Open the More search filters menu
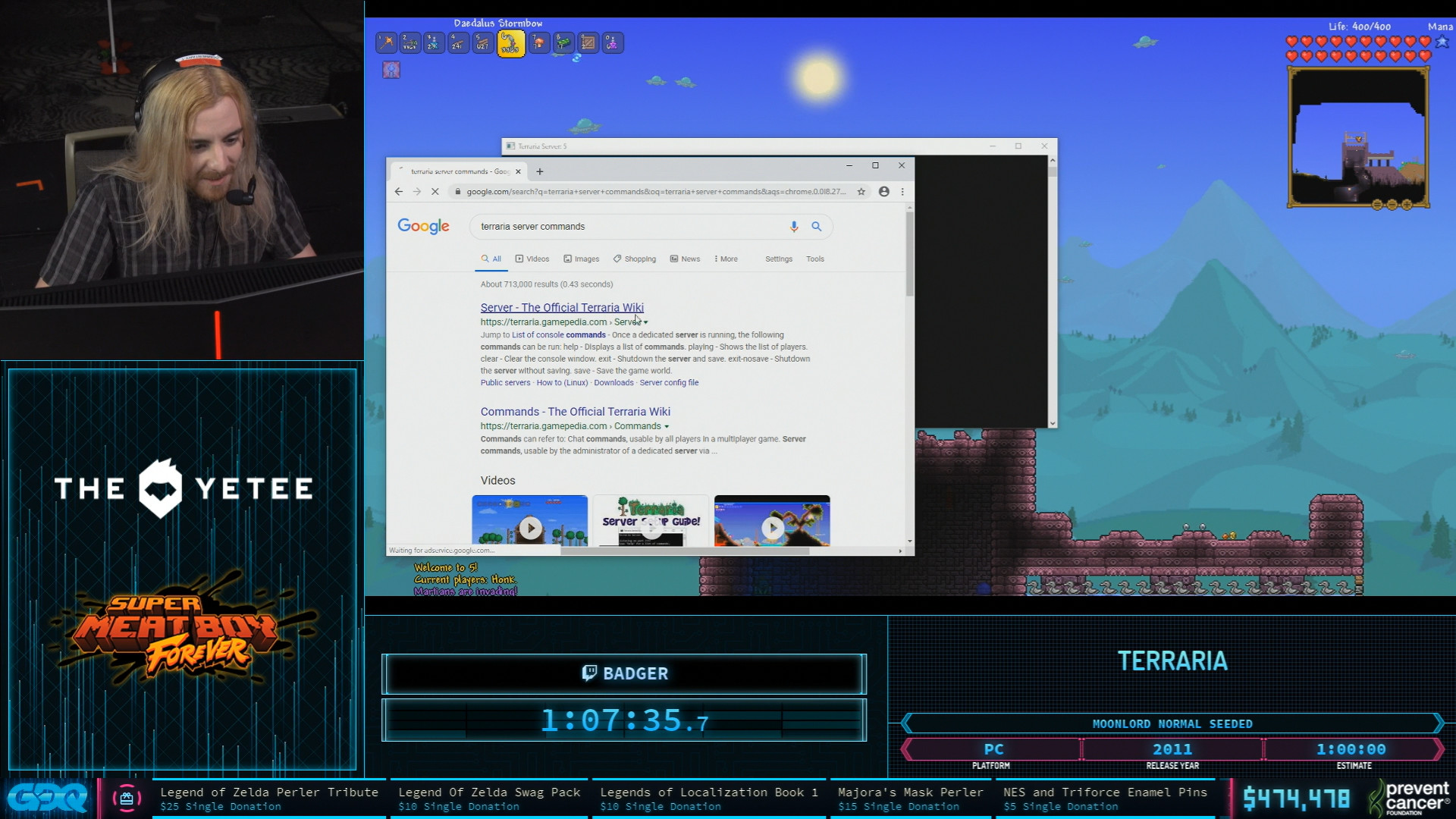1456x819 pixels. [x=726, y=259]
